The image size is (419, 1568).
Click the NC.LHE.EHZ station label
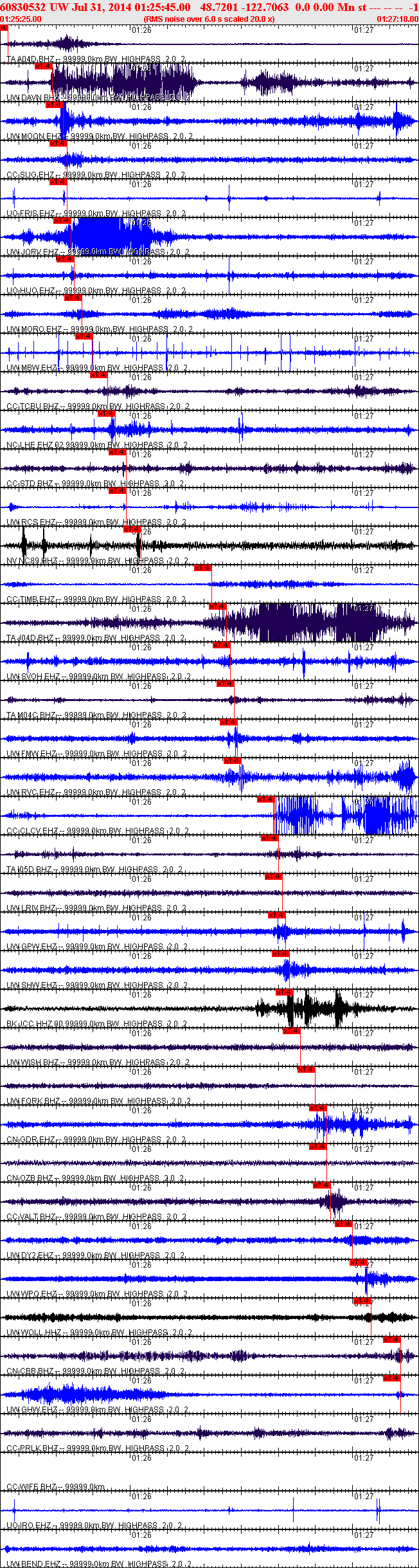tap(30, 445)
